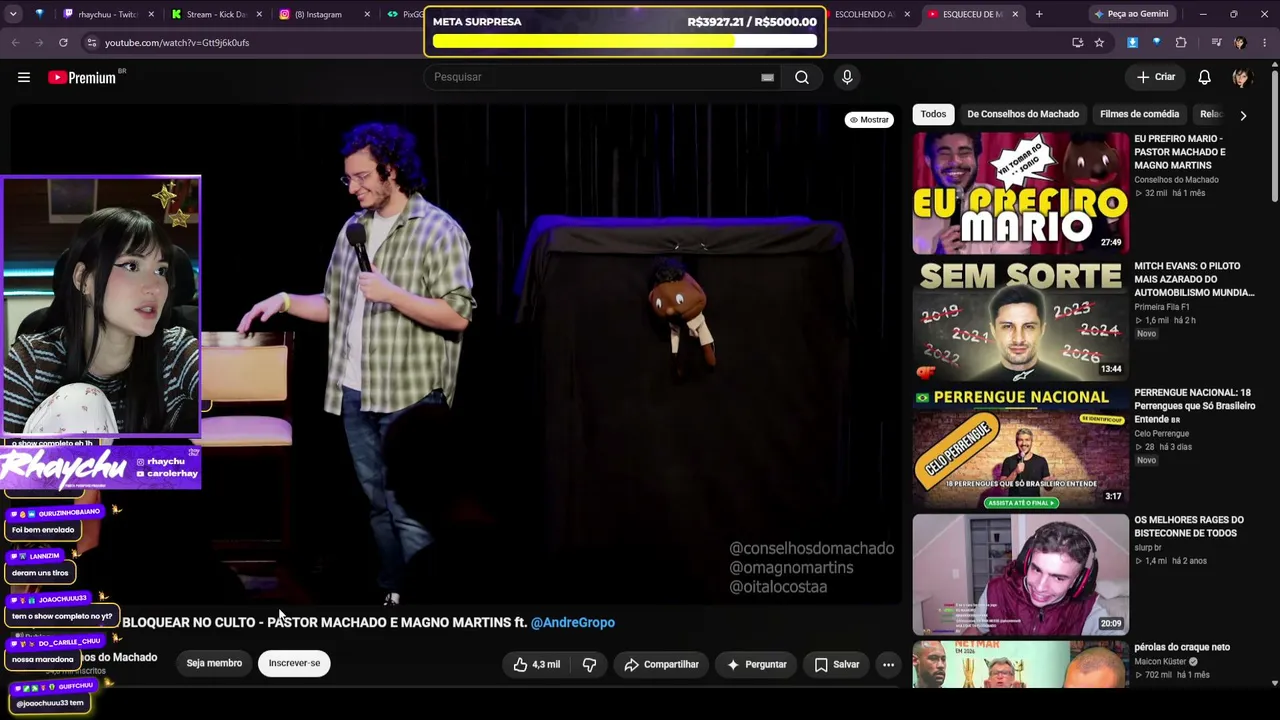Image resolution: width=1280 pixels, height=720 pixels.
Task: Go forward in browser history
Action: 39,42
